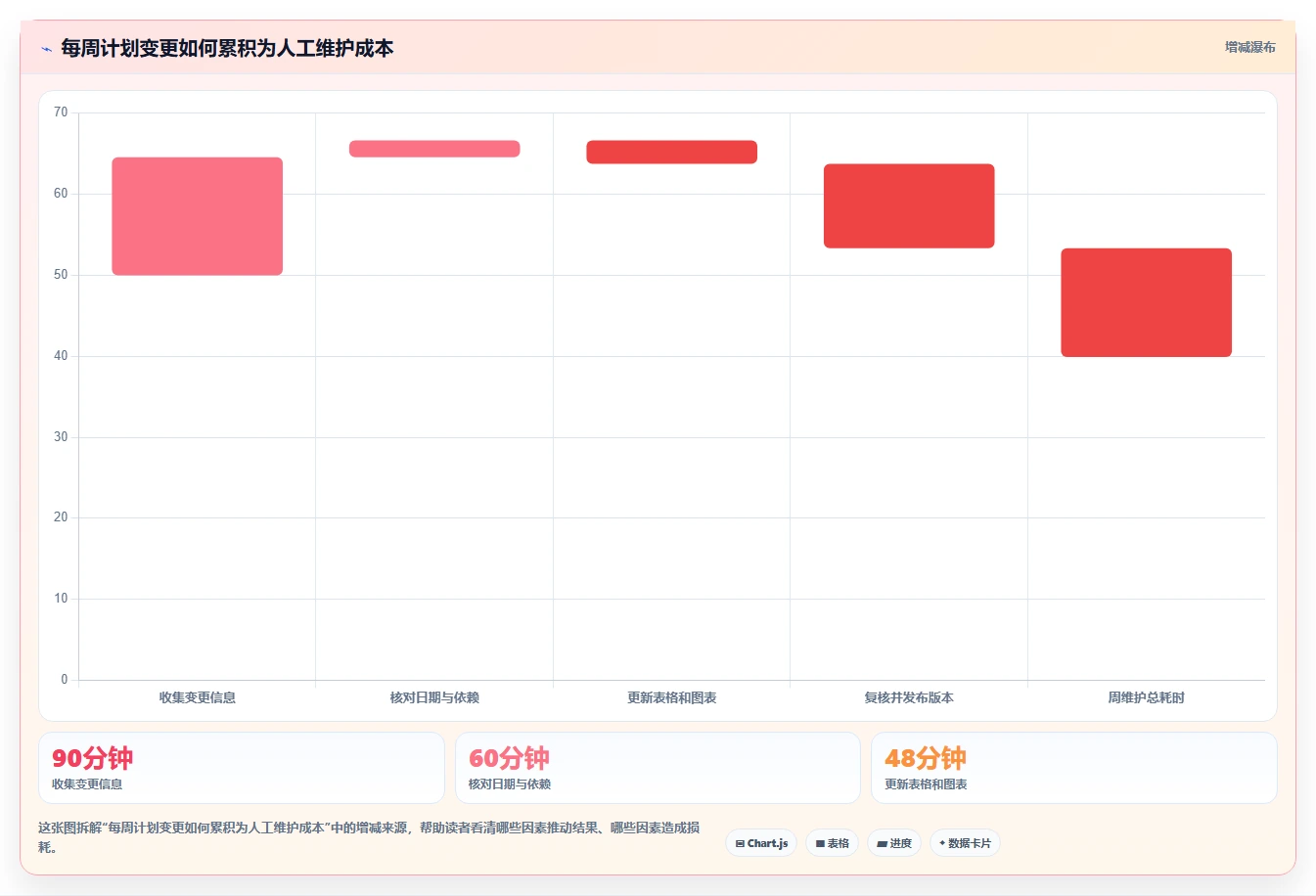The image size is (1316, 896).
Task: Select the 60分钟 stat value
Action: point(509,758)
